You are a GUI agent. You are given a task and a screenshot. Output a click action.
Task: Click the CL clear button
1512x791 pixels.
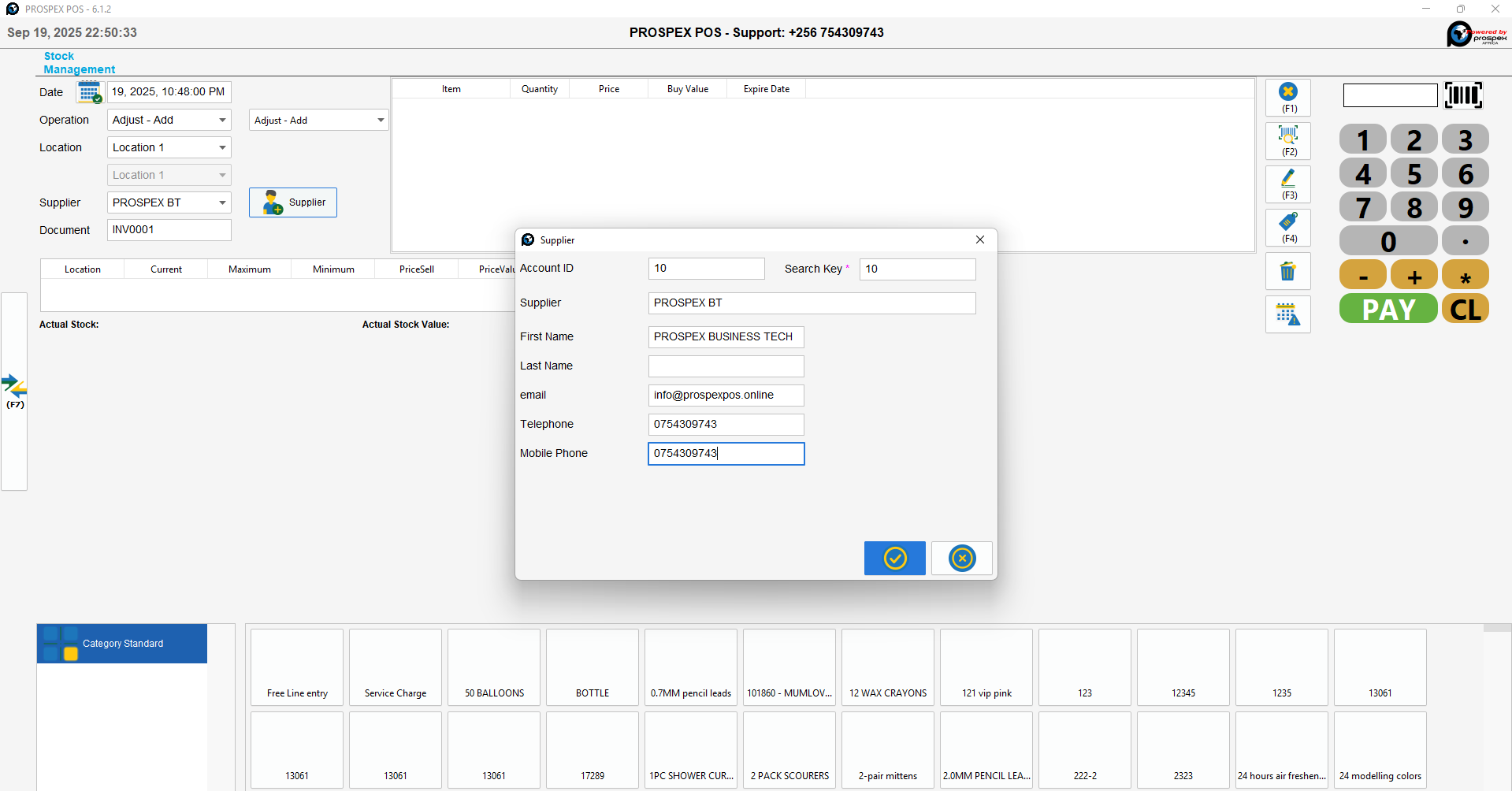point(1466,309)
